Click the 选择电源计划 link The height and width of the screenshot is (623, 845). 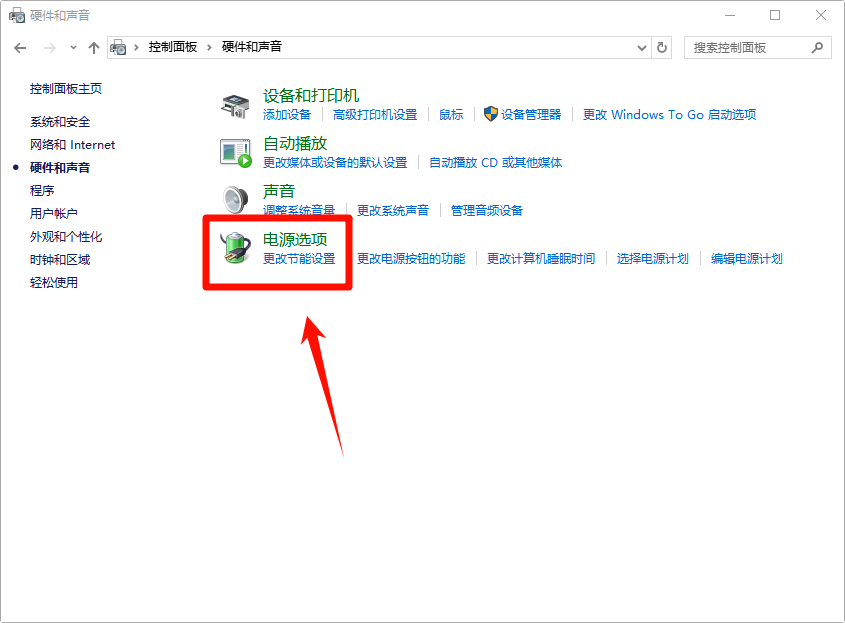653,258
